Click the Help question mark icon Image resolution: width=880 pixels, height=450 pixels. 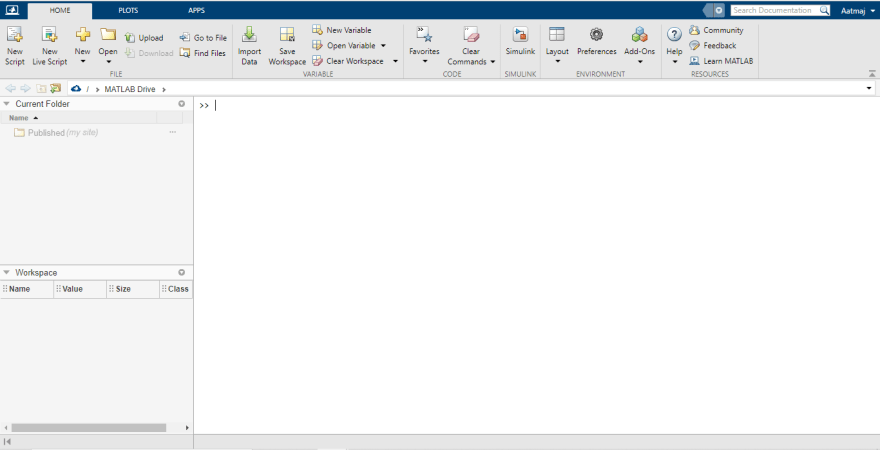674,35
